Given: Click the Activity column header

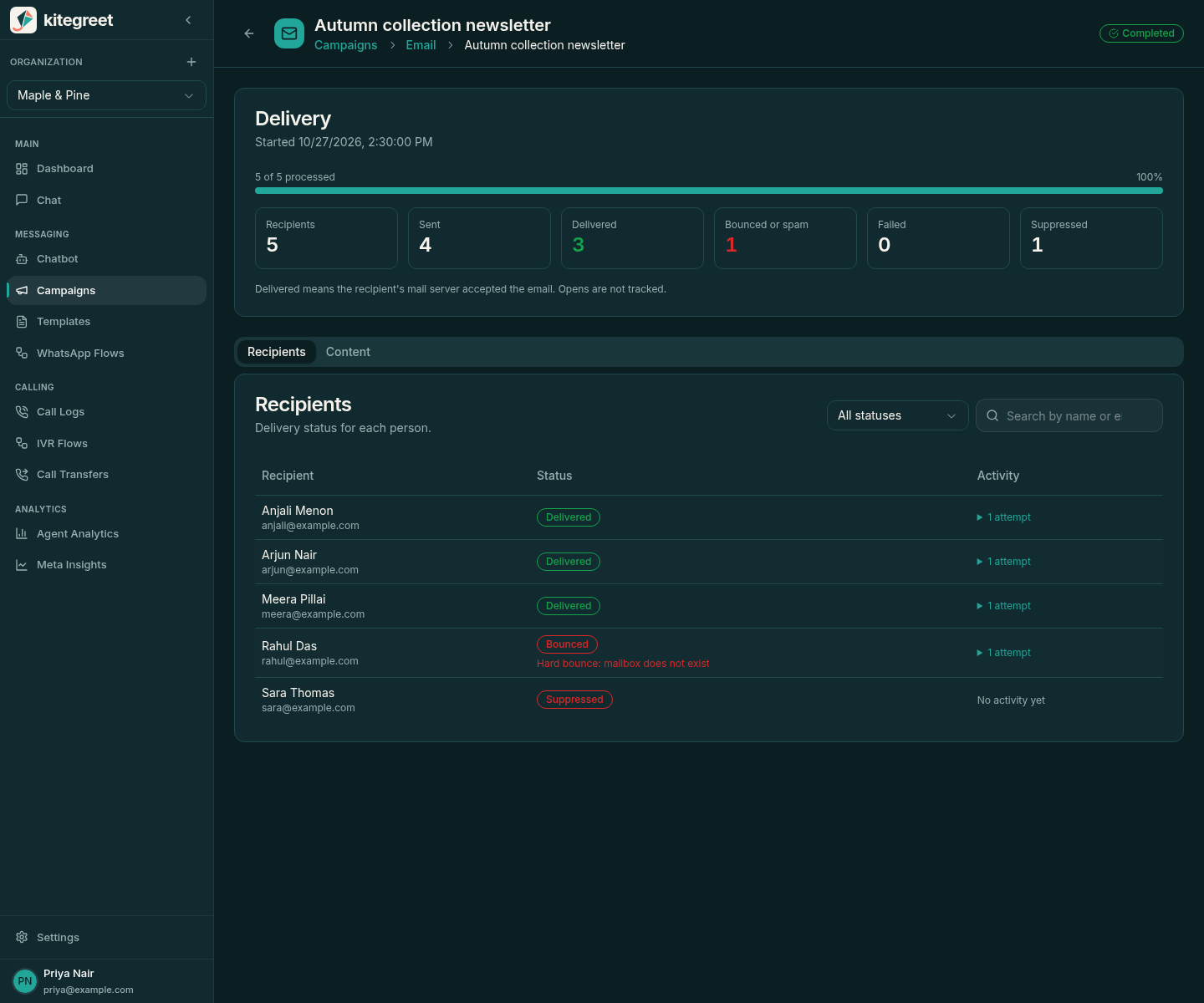Looking at the screenshot, I should click(x=998, y=476).
